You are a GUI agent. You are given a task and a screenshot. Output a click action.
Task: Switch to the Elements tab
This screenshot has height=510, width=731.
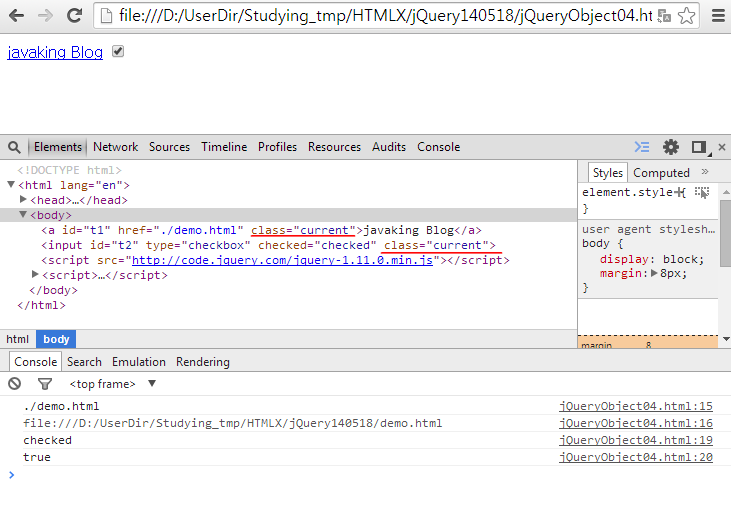coord(58,147)
